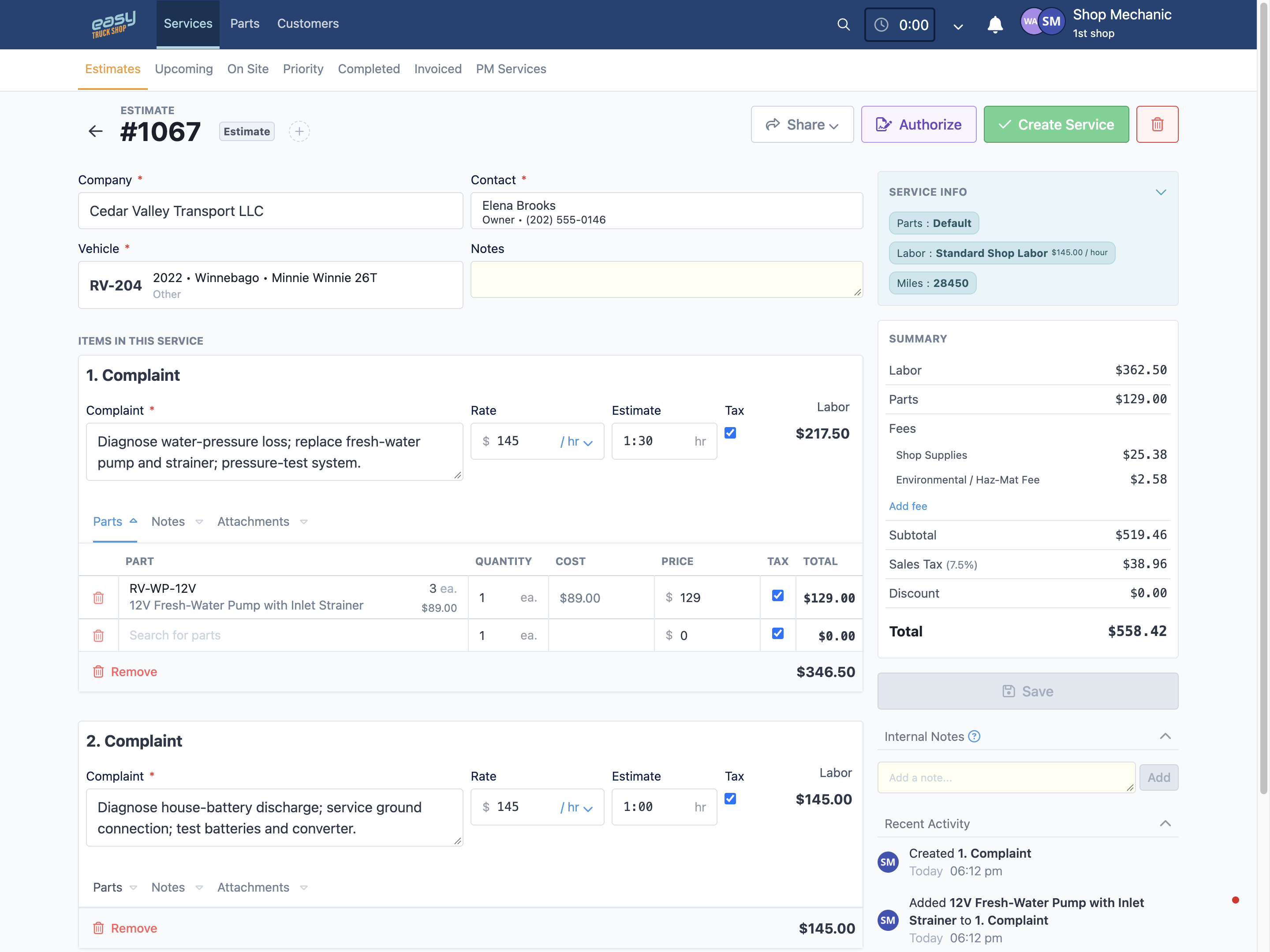Image resolution: width=1270 pixels, height=952 pixels.
Task: Open the Share dropdown
Action: pyautogui.click(x=802, y=125)
